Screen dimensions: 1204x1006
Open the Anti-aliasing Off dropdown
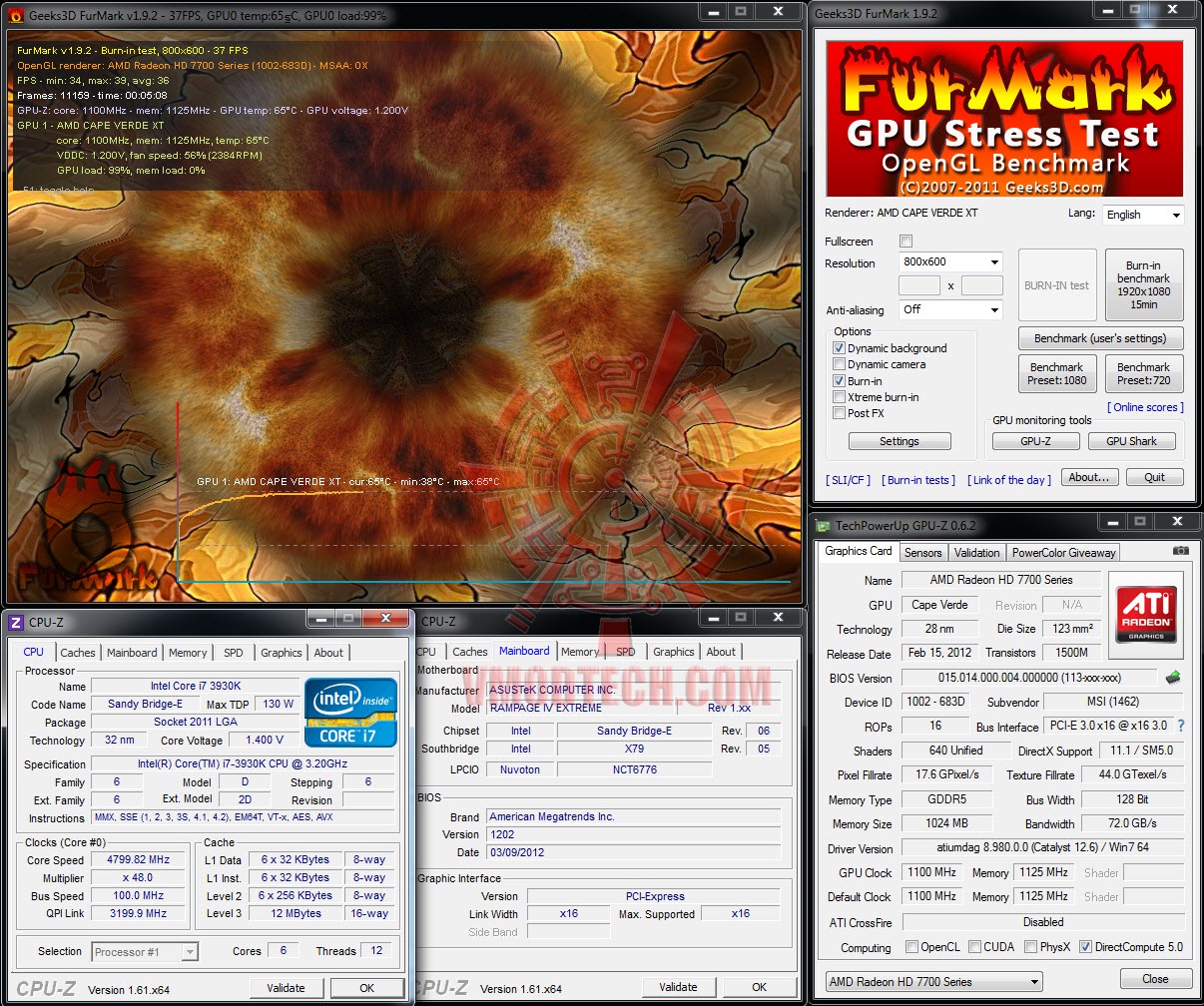click(950, 309)
